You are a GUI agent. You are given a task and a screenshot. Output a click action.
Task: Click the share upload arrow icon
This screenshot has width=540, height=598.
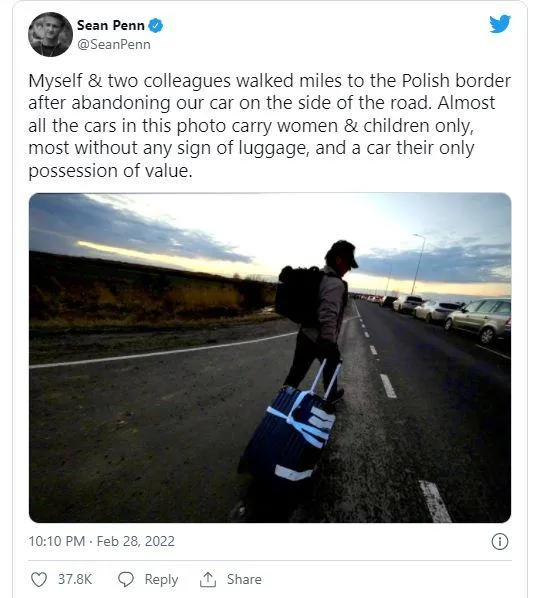click(x=208, y=579)
